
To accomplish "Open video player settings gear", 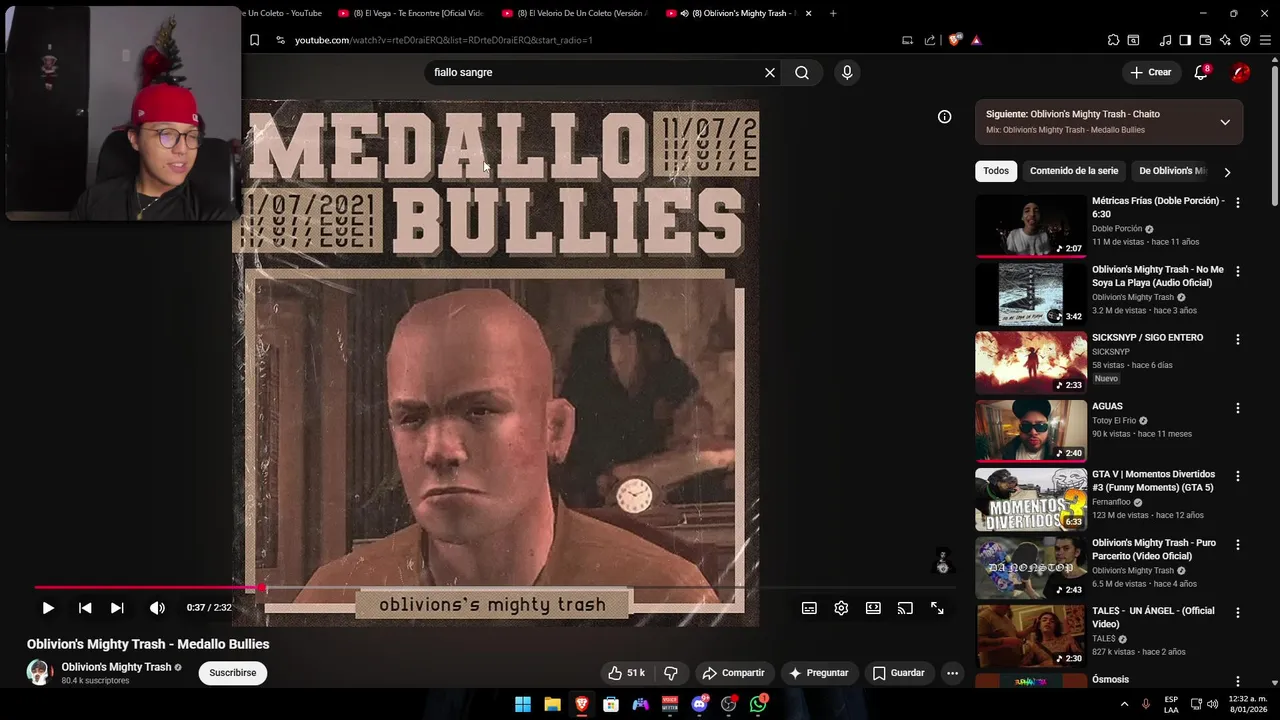I will pyautogui.click(x=841, y=608).
